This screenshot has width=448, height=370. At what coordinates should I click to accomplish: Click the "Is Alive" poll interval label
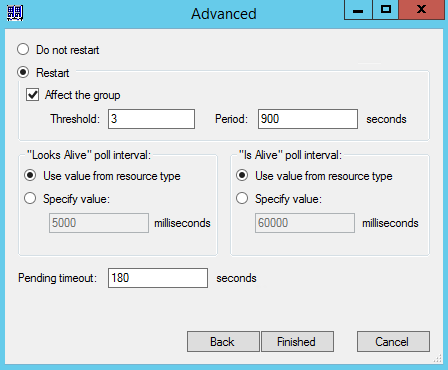coord(290,155)
